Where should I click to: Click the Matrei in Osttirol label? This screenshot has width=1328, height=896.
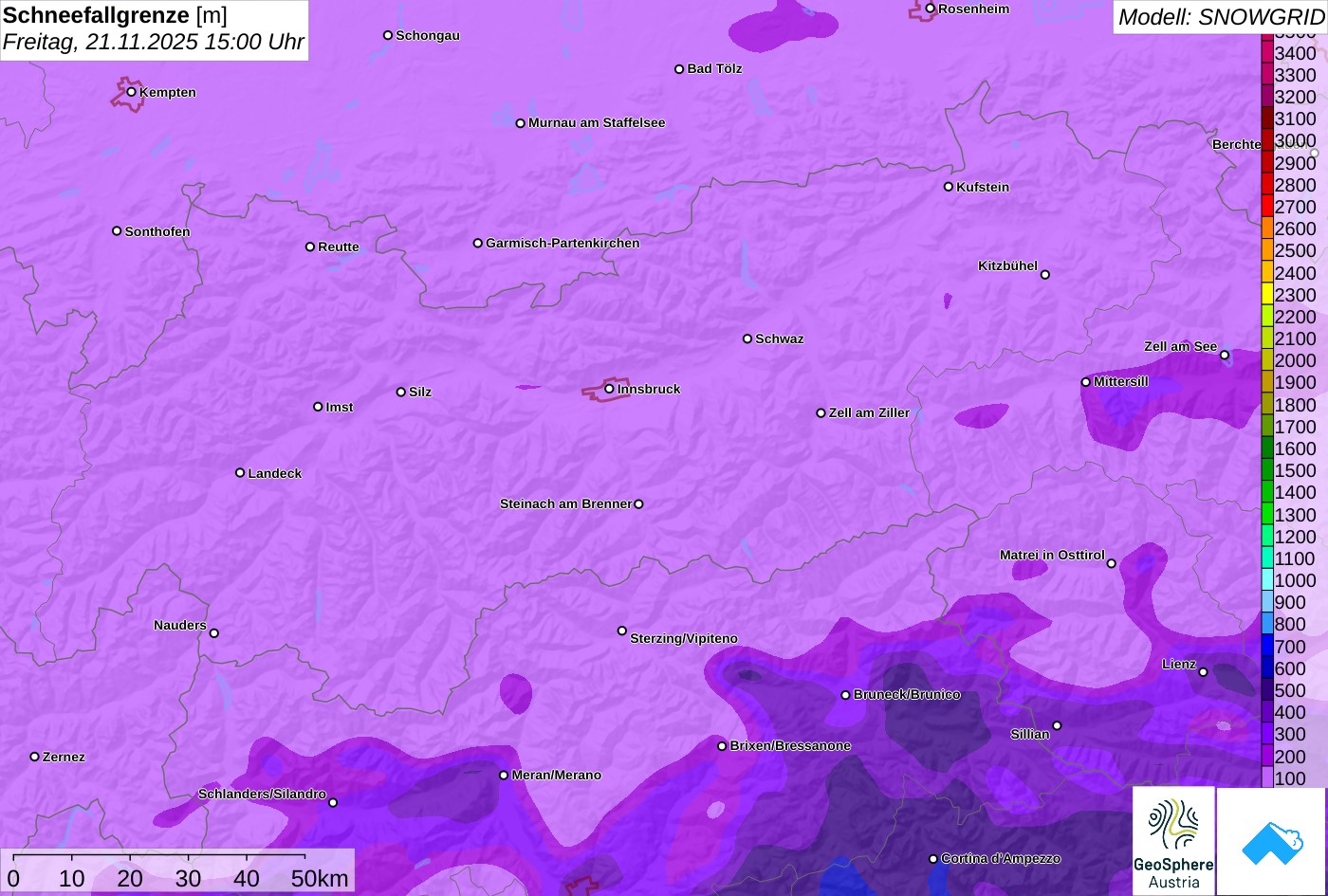[x=1052, y=555]
